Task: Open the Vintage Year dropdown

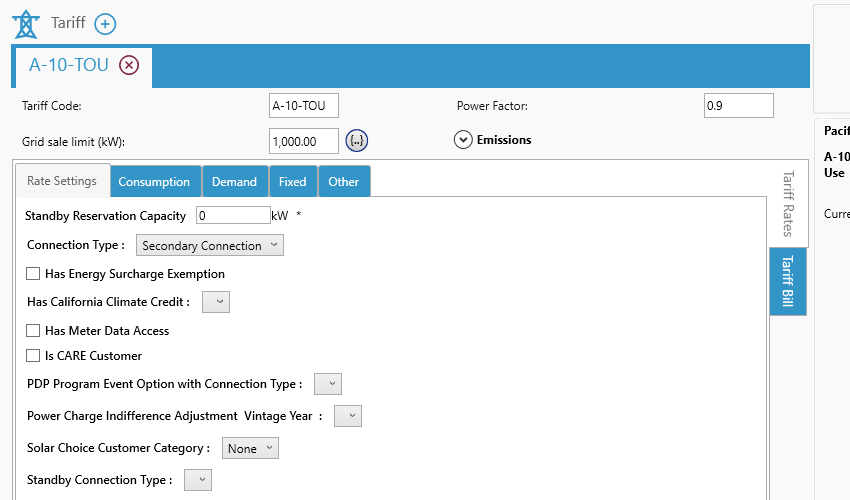Action: click(x=348, y=416)
